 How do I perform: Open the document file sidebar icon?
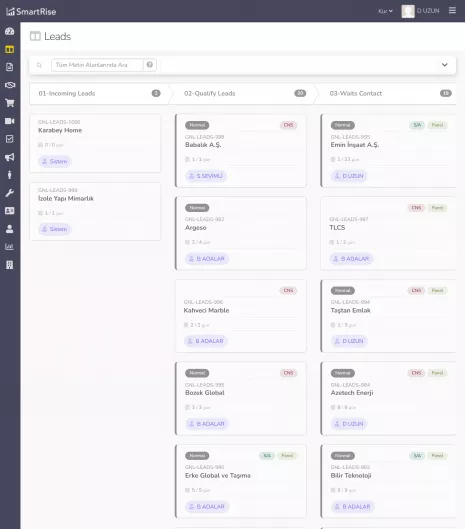click(x=10, y=67)
